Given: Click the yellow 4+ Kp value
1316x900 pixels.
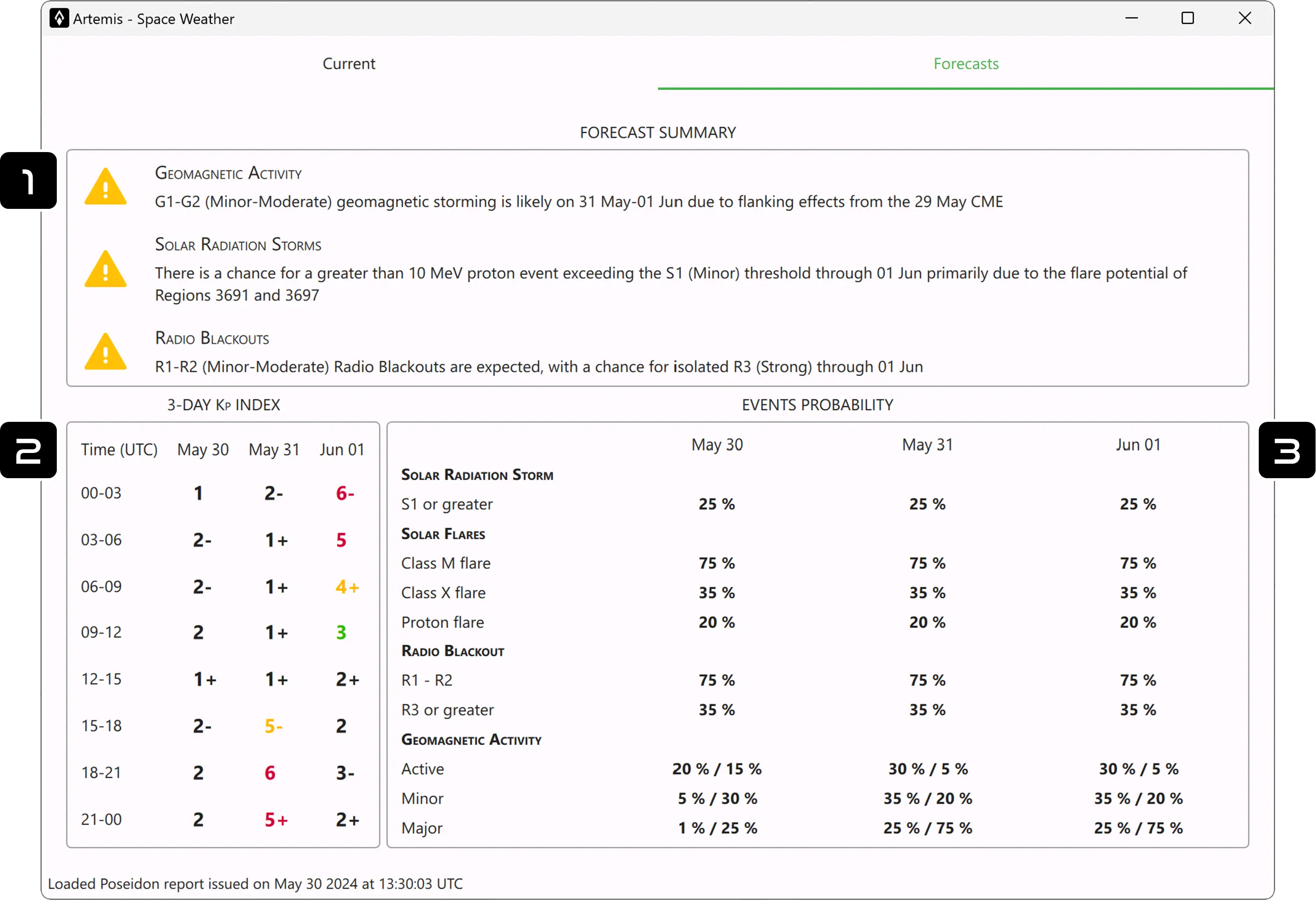Looking at the screenshot, I should (x=347, y=587).
